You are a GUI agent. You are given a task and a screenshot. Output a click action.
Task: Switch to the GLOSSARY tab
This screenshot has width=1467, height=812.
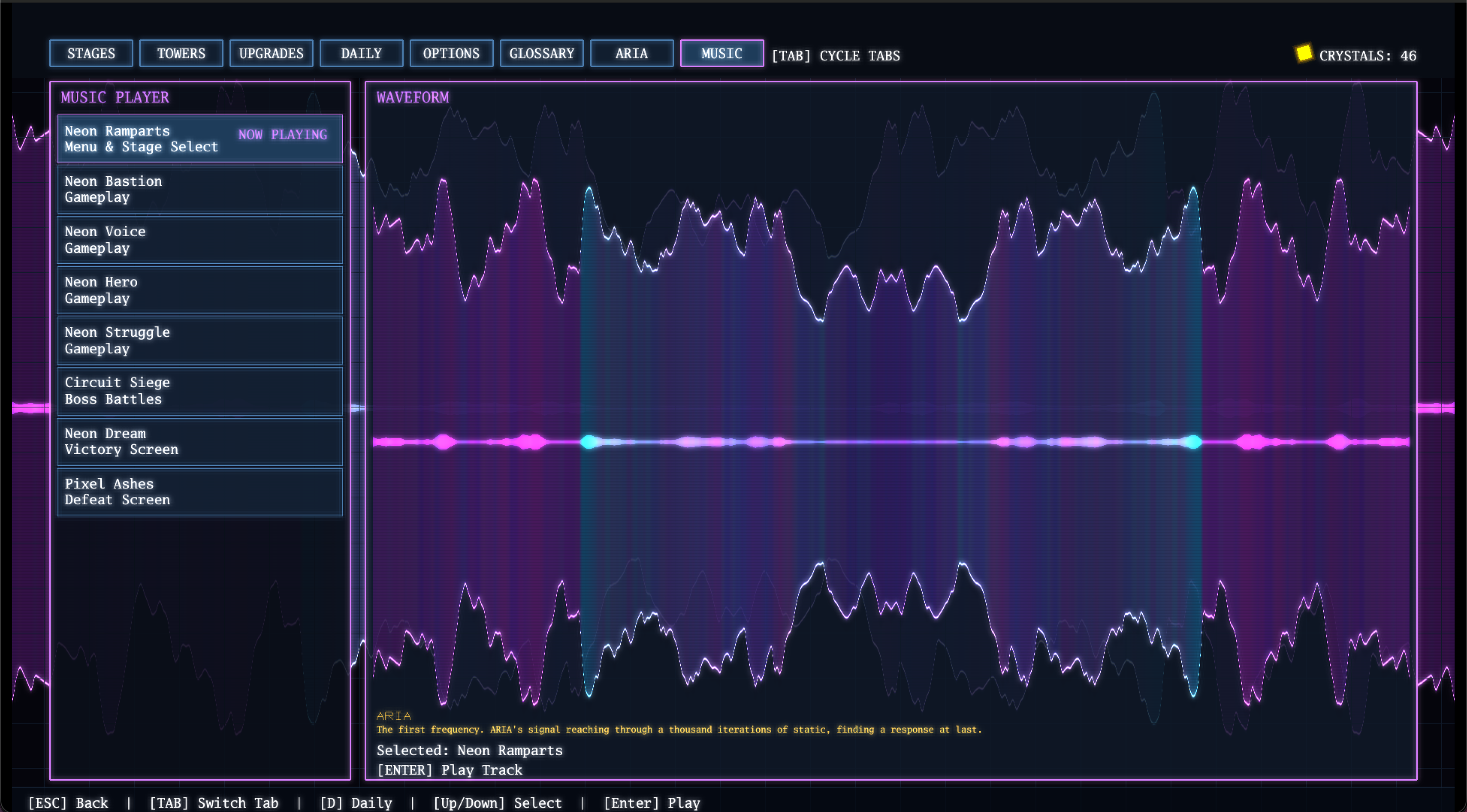541,54
